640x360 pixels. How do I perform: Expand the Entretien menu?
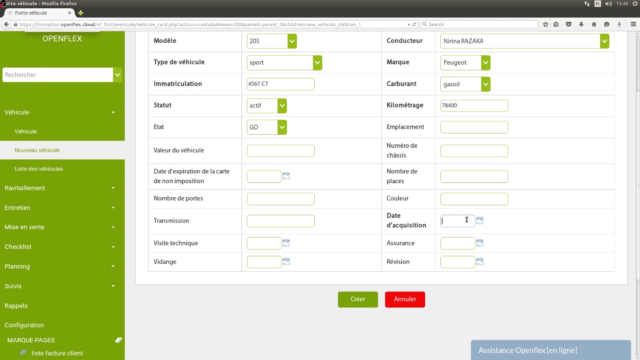click(x=62, y=208)
